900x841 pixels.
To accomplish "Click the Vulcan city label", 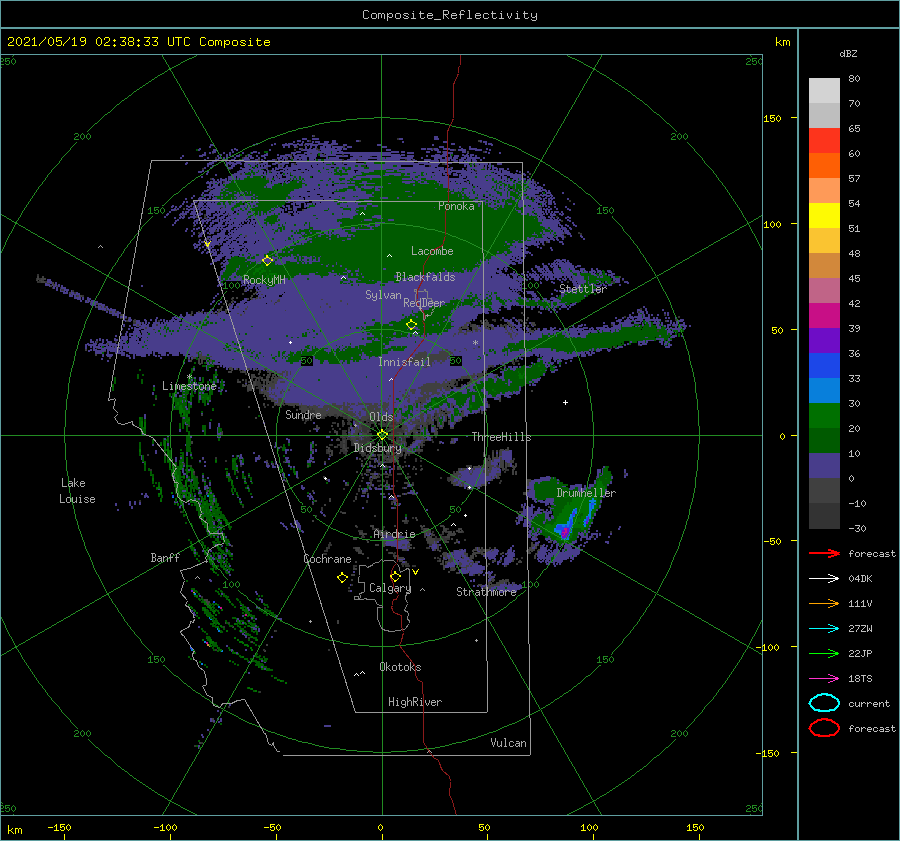I will (508, 743).
